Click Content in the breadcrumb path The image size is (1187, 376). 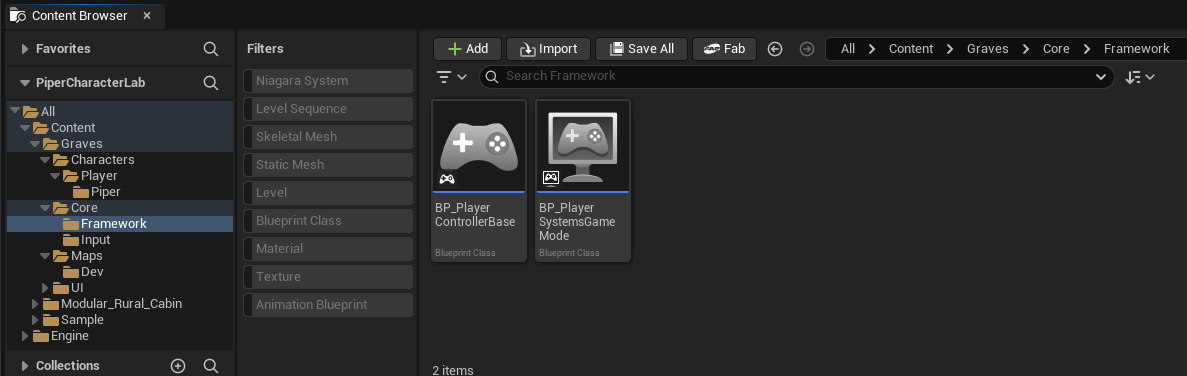tap(911, 49)
